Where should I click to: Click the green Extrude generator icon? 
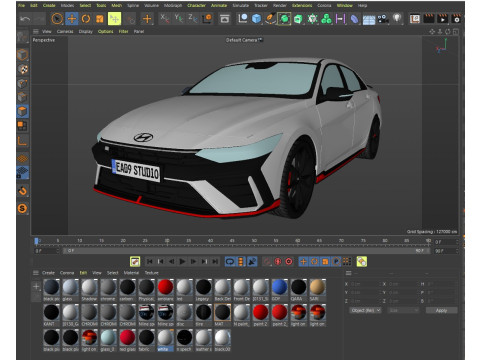coord(298,19)
